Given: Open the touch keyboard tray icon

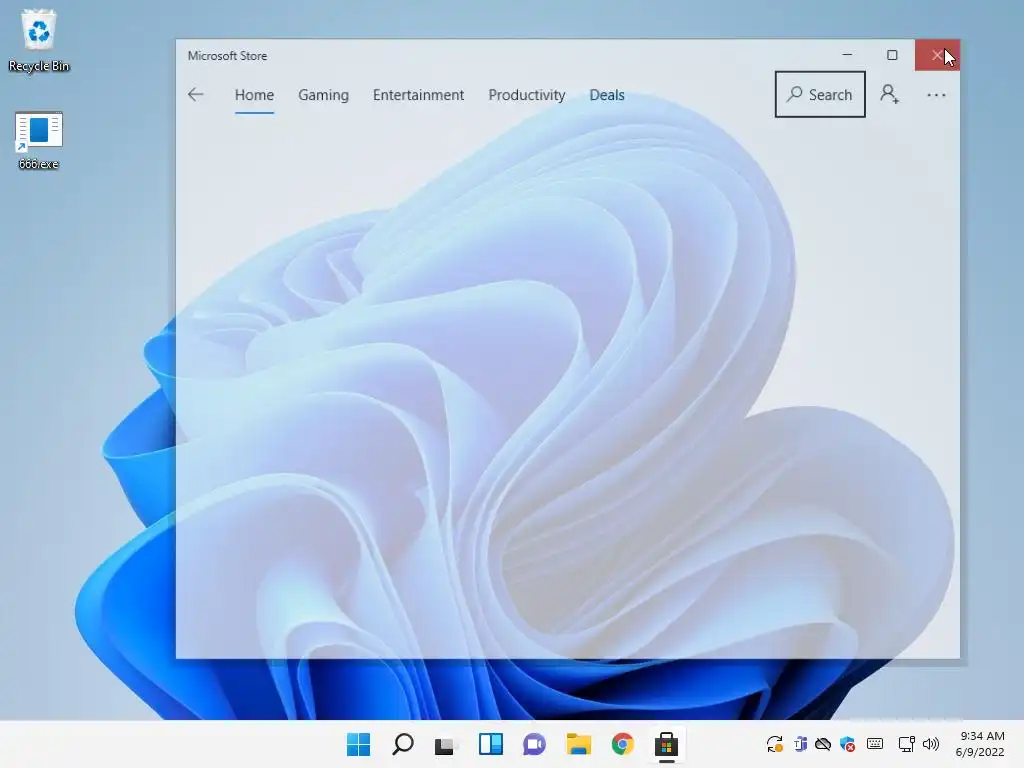Looking at the screenshot, I should pyautogui.click(x=875, y=743).
